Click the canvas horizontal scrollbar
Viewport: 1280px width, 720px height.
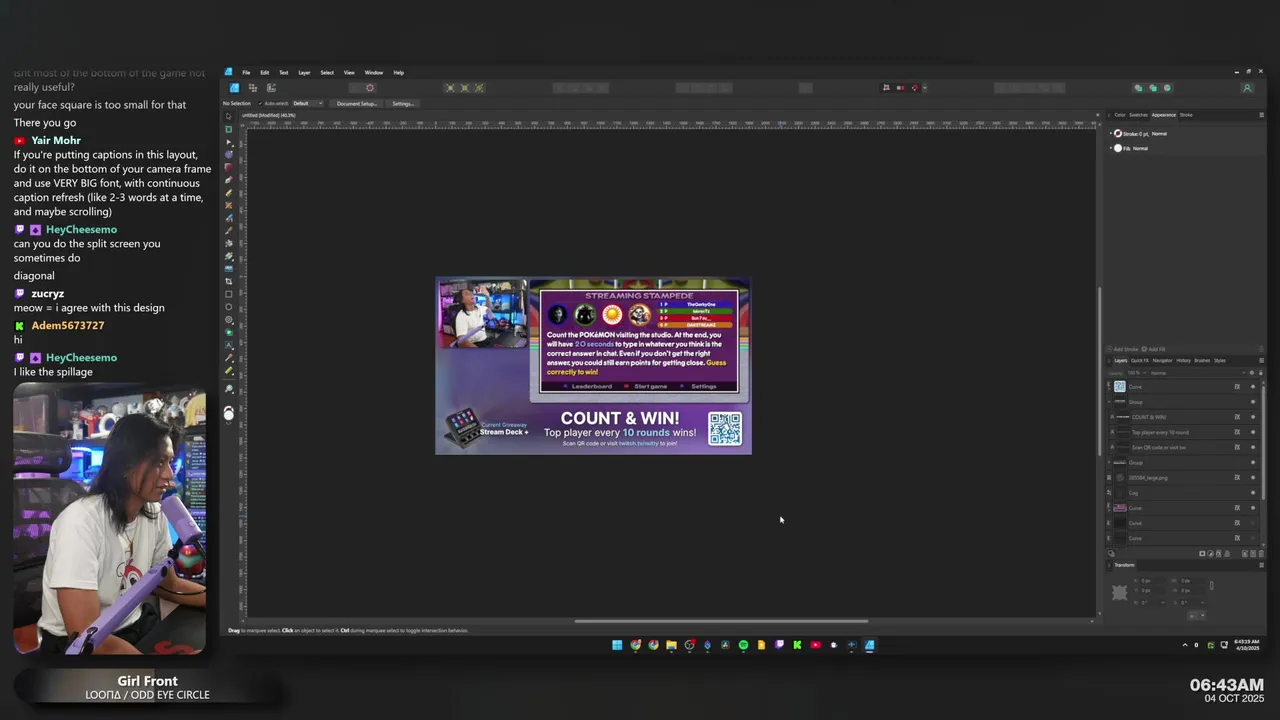pos(721,621)
